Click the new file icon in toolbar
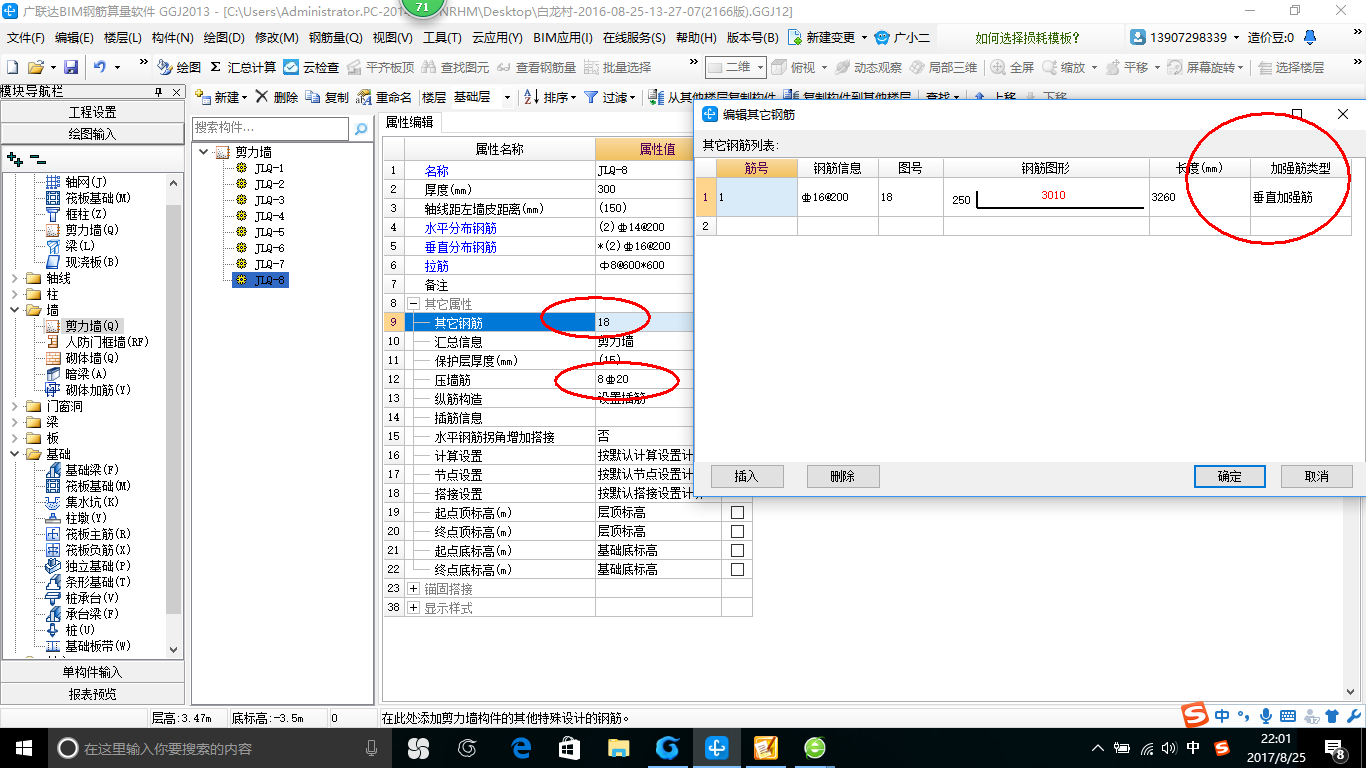The image size is (1366, 768). pos(12,67)
